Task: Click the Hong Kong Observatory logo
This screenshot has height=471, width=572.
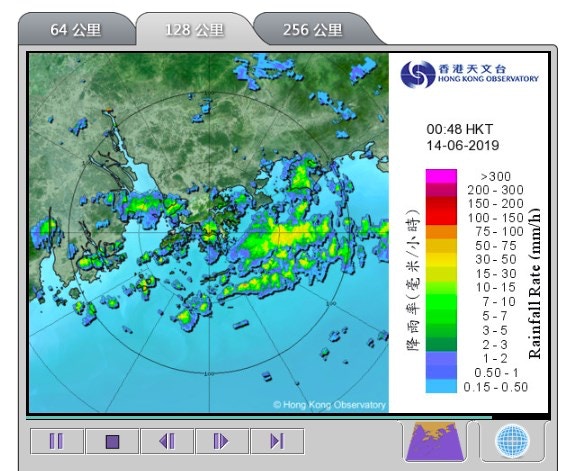Action: tap(469, 74)
